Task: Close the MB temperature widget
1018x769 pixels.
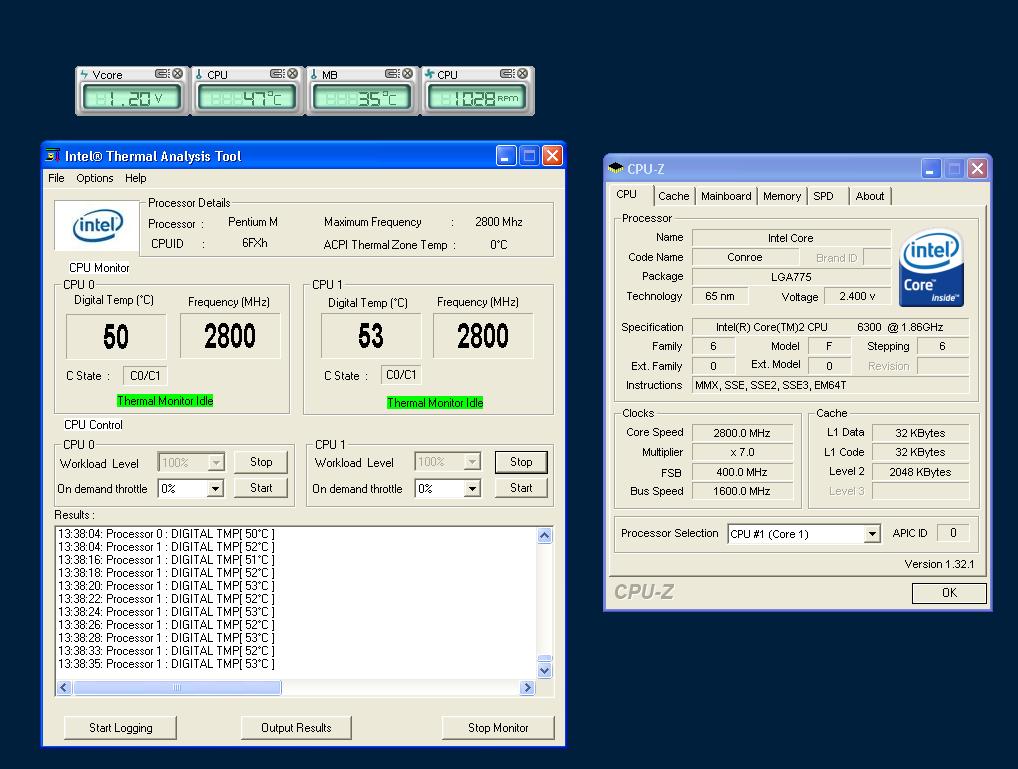Action: (407, 74)
